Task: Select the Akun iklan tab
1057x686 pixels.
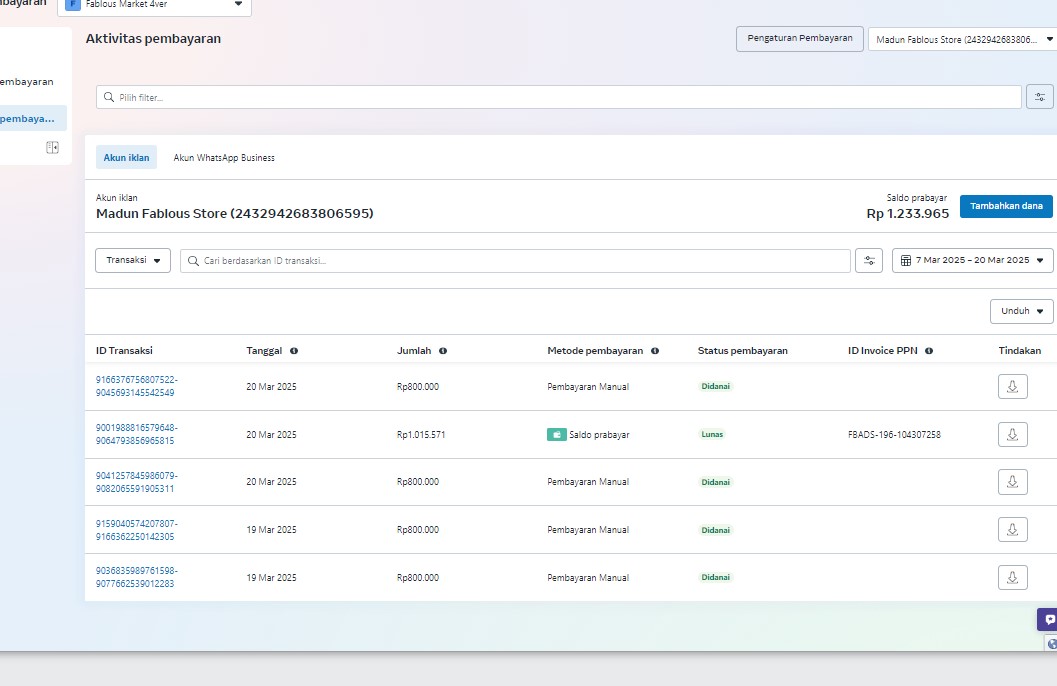Action: [126, 158]
